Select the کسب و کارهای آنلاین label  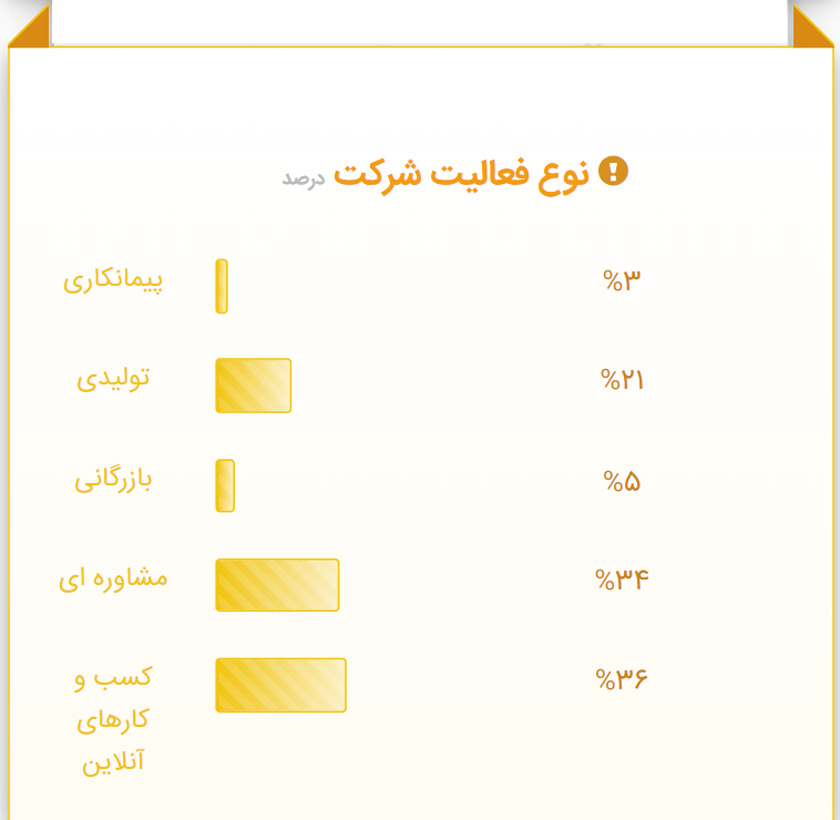(x=113, y=719)
